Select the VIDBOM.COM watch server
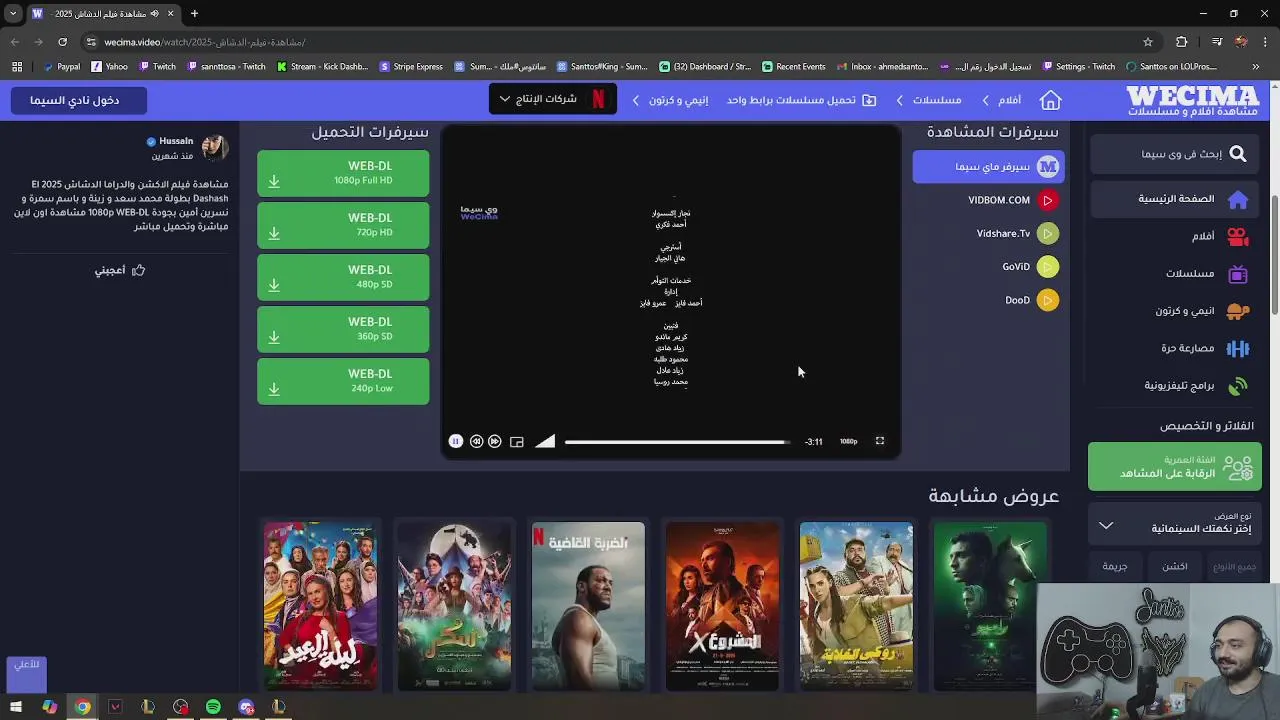The width and height of the screenshot is (1280, 720). coord(1012,200)
